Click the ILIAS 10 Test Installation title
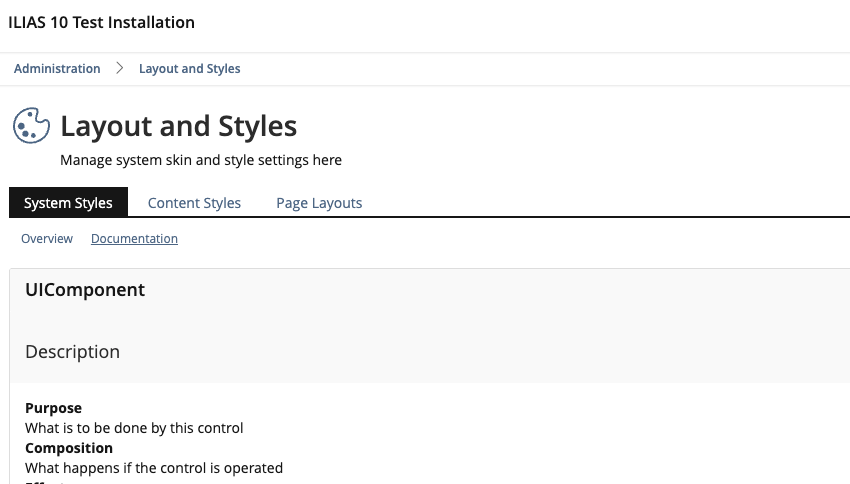Viewport: 850px width, 484px height. point(101,22)
